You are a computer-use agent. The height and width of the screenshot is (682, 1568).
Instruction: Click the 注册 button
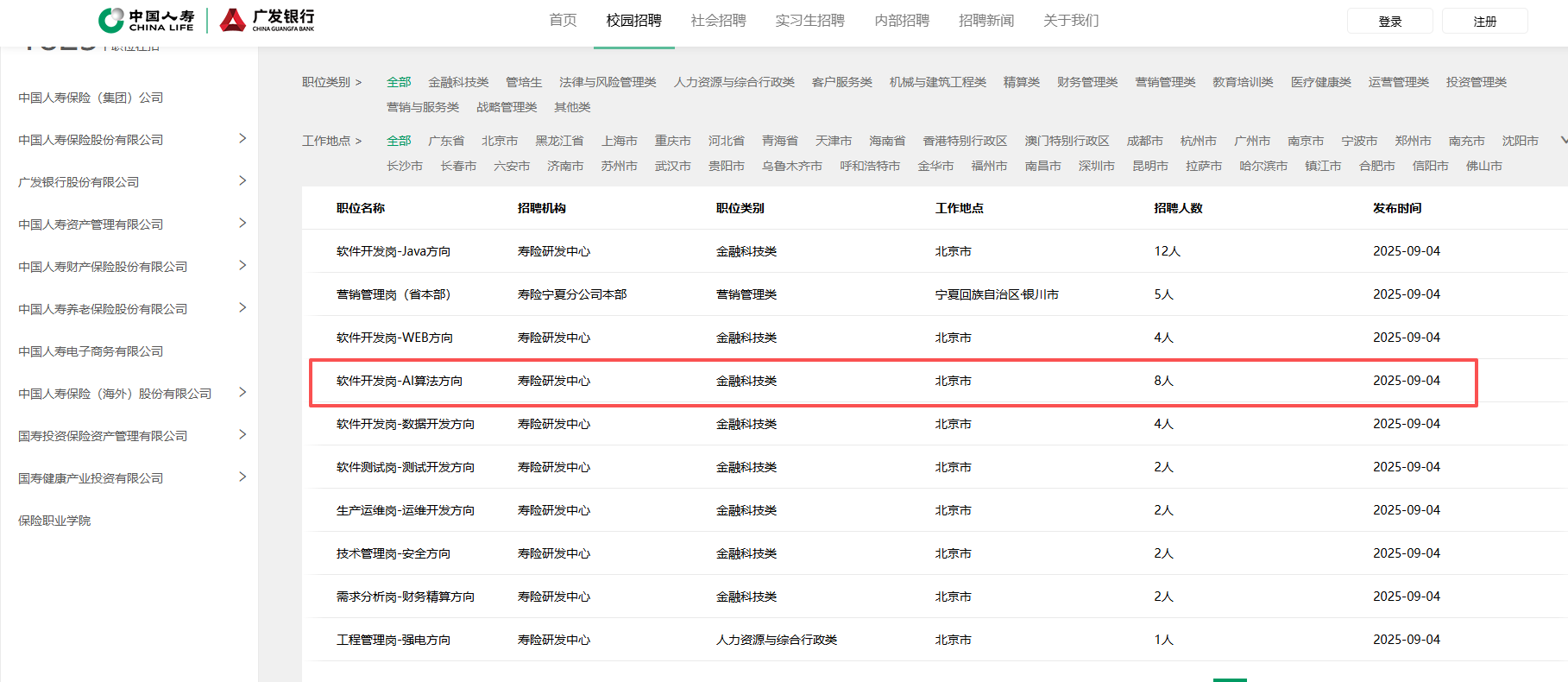(1484, 22)
